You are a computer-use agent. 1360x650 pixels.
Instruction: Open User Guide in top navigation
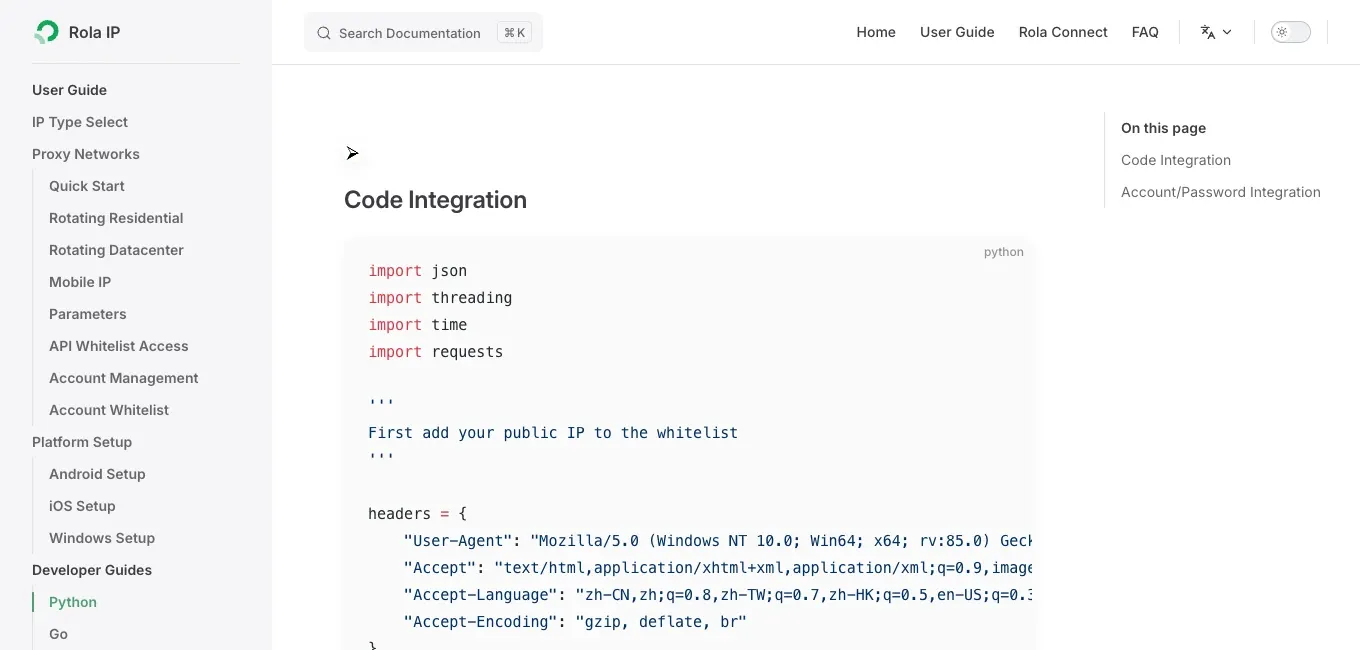(957, 32)
